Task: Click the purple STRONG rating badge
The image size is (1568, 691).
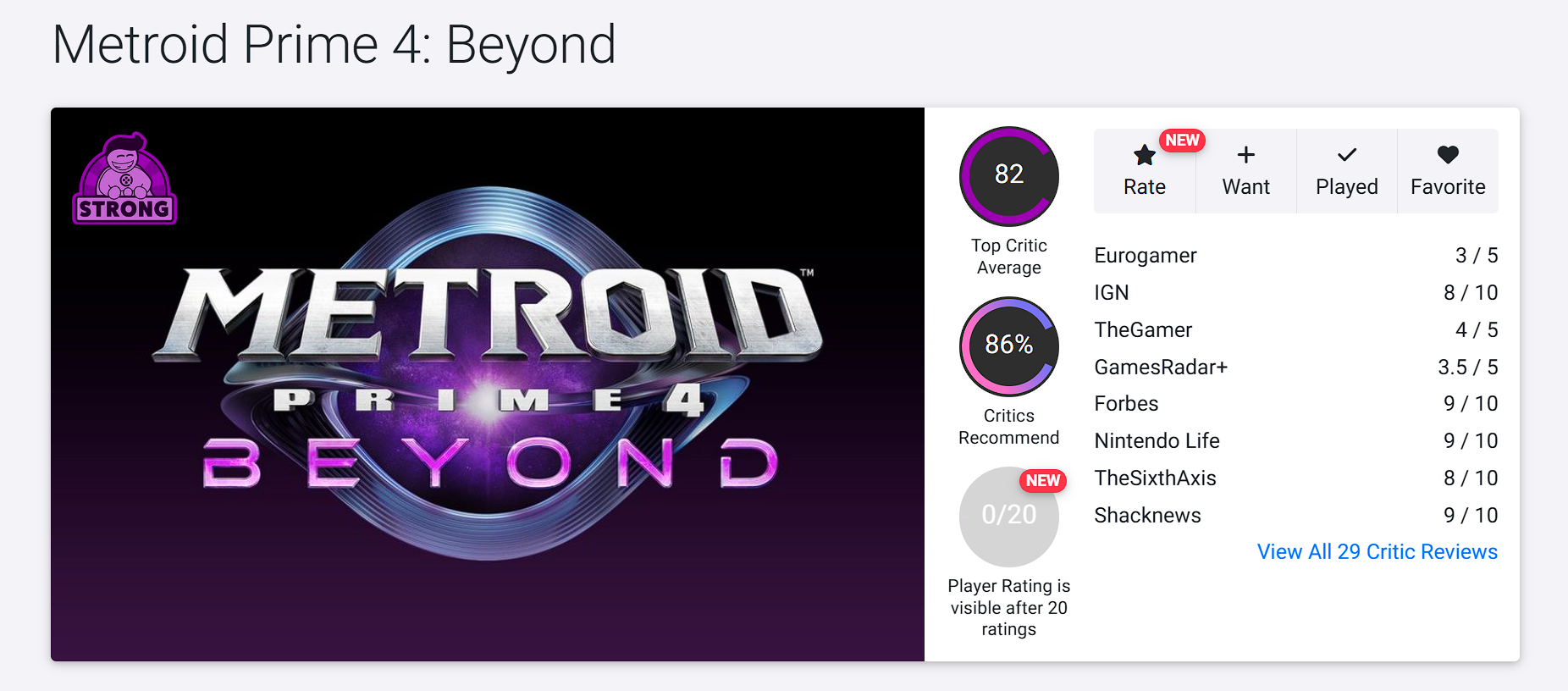Action: [125, 180]
